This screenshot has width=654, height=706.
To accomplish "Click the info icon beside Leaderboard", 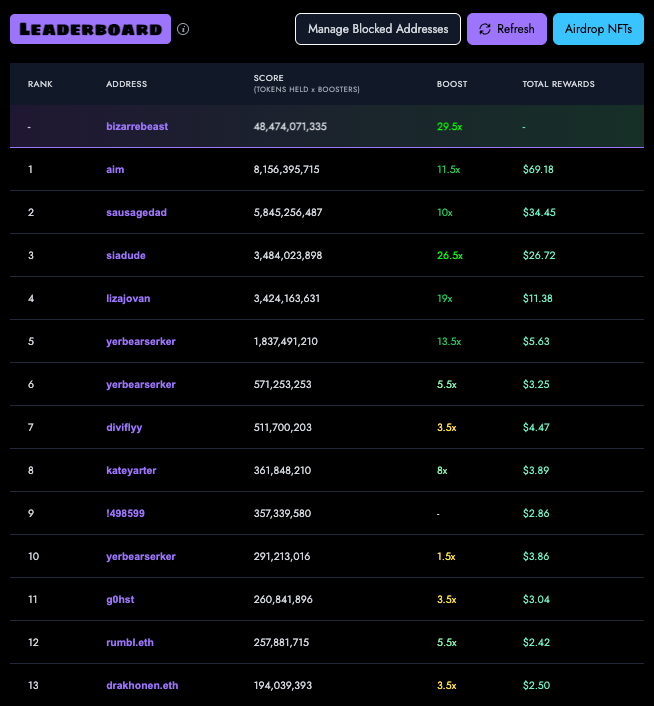I will coord(183,29).
